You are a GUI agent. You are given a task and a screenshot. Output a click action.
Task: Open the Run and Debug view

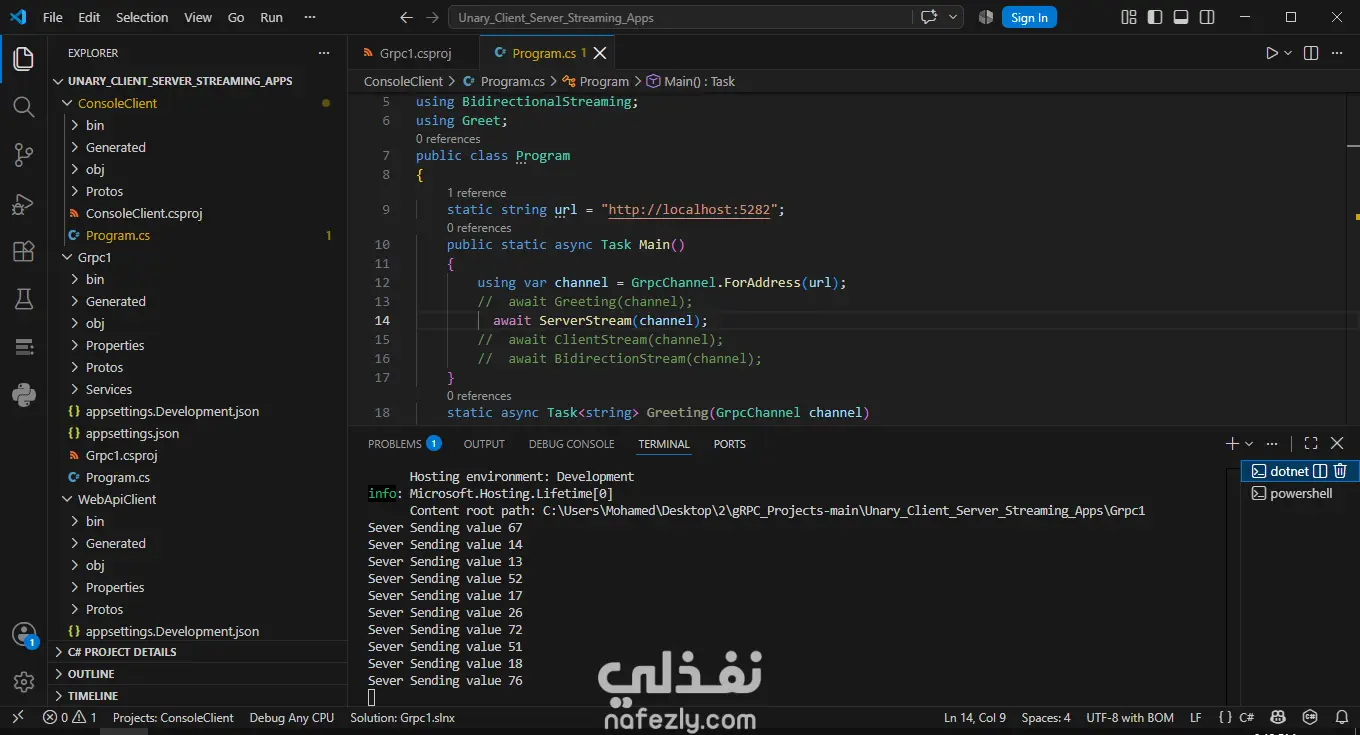(24, 203)
